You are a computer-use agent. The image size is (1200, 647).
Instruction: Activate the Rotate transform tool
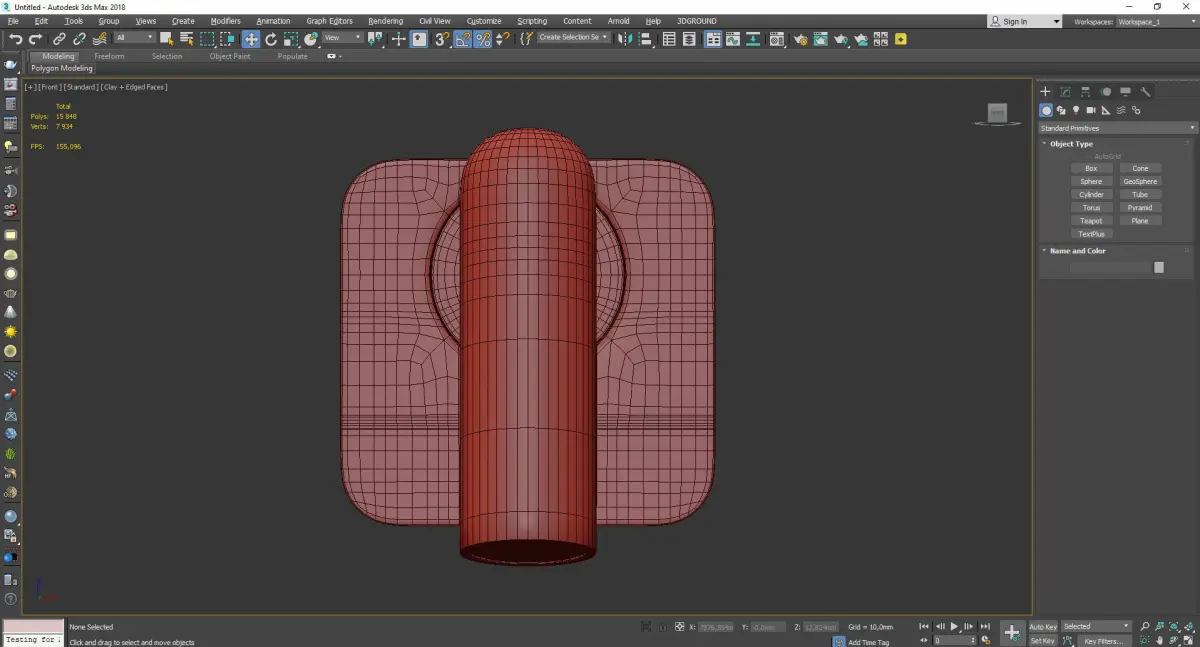(x=271, y=39)
